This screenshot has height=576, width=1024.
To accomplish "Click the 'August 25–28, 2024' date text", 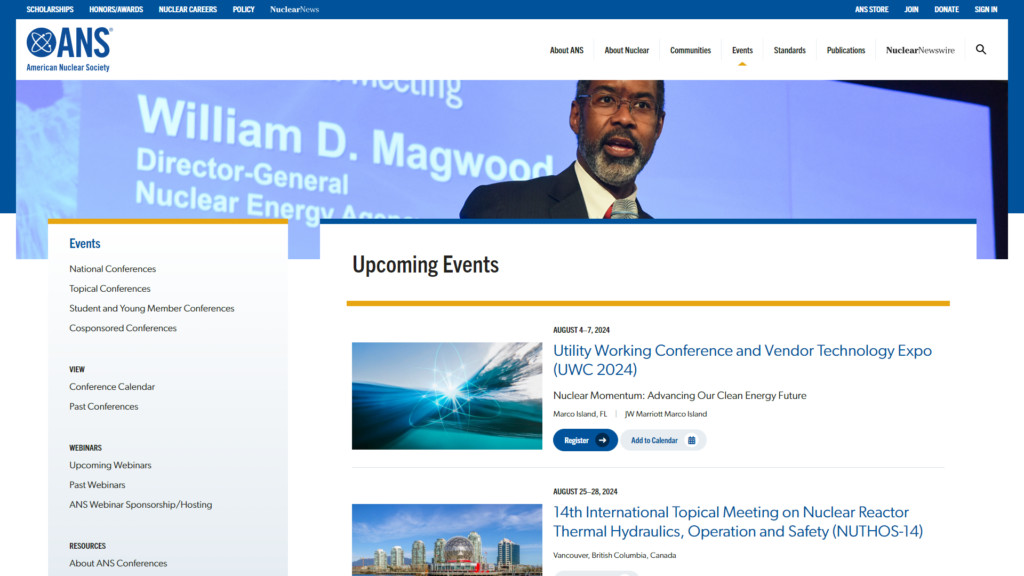I will click(x=585, y=492).
